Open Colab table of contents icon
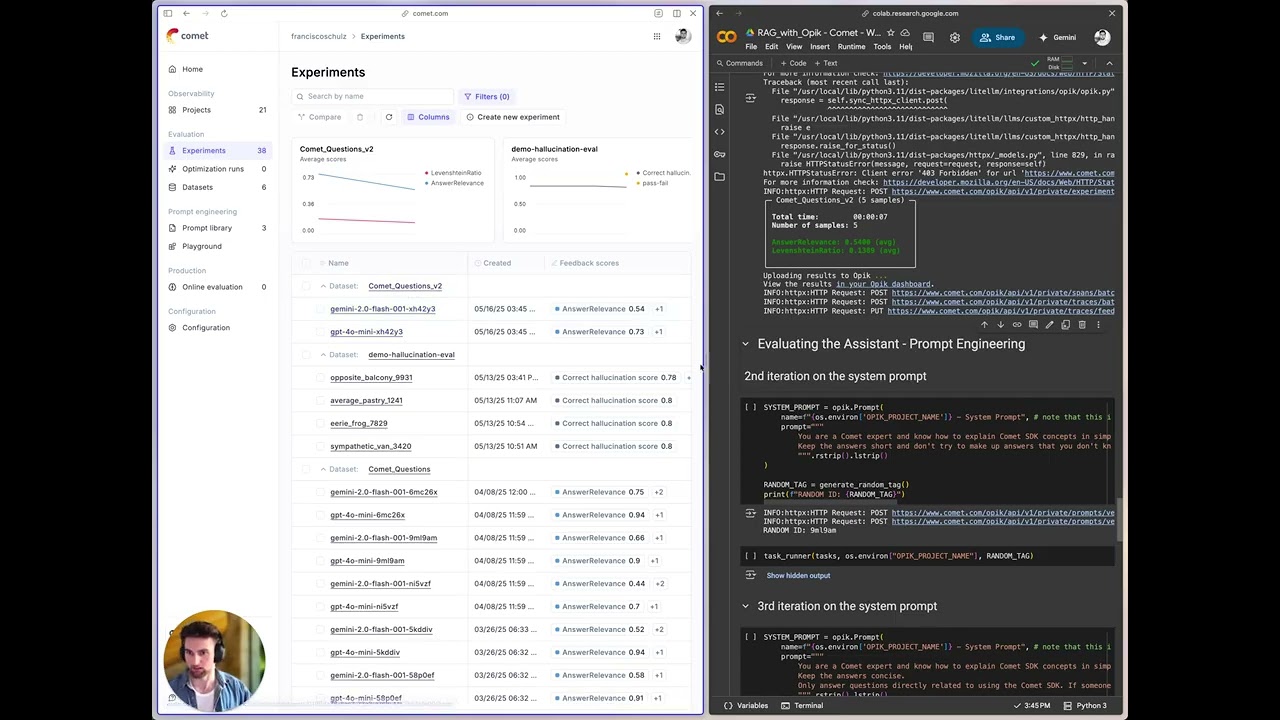 [719, 87]
